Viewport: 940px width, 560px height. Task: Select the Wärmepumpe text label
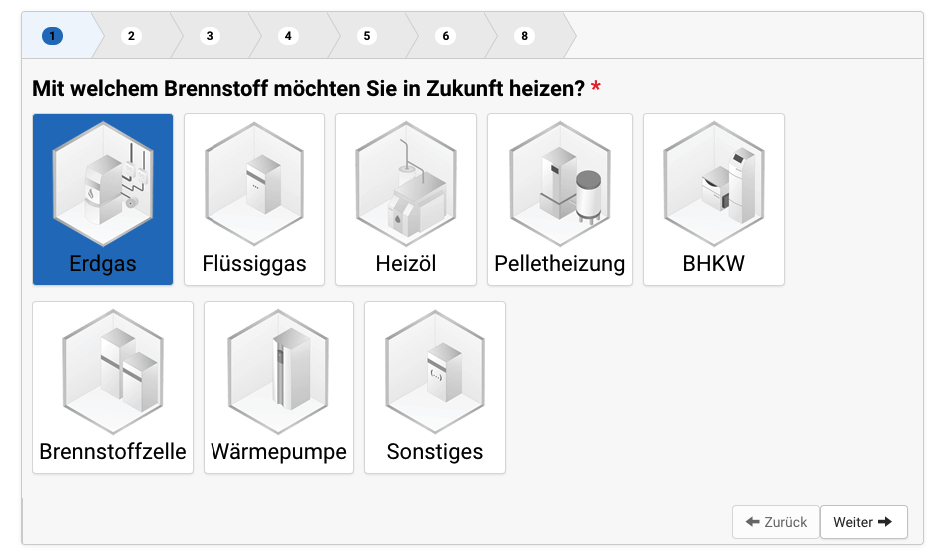coord(278,452)
